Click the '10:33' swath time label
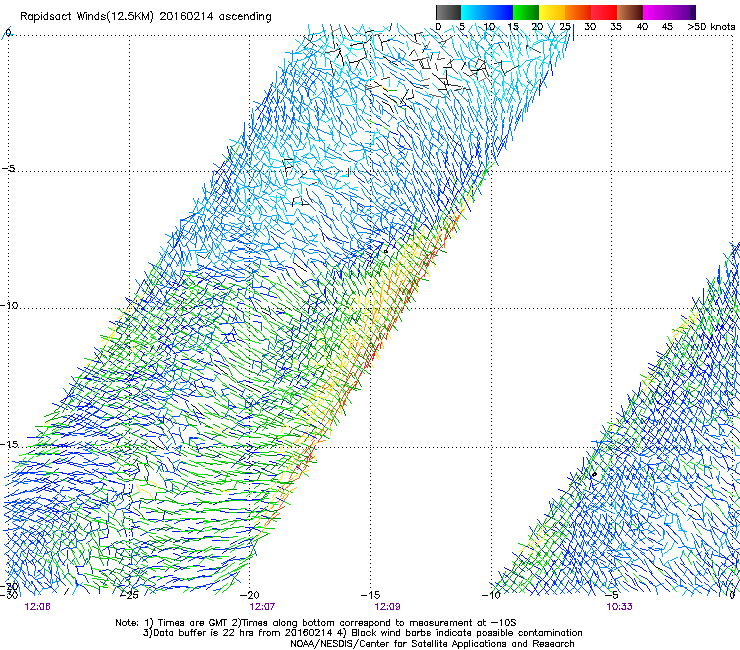 click(x=620, y=607)
